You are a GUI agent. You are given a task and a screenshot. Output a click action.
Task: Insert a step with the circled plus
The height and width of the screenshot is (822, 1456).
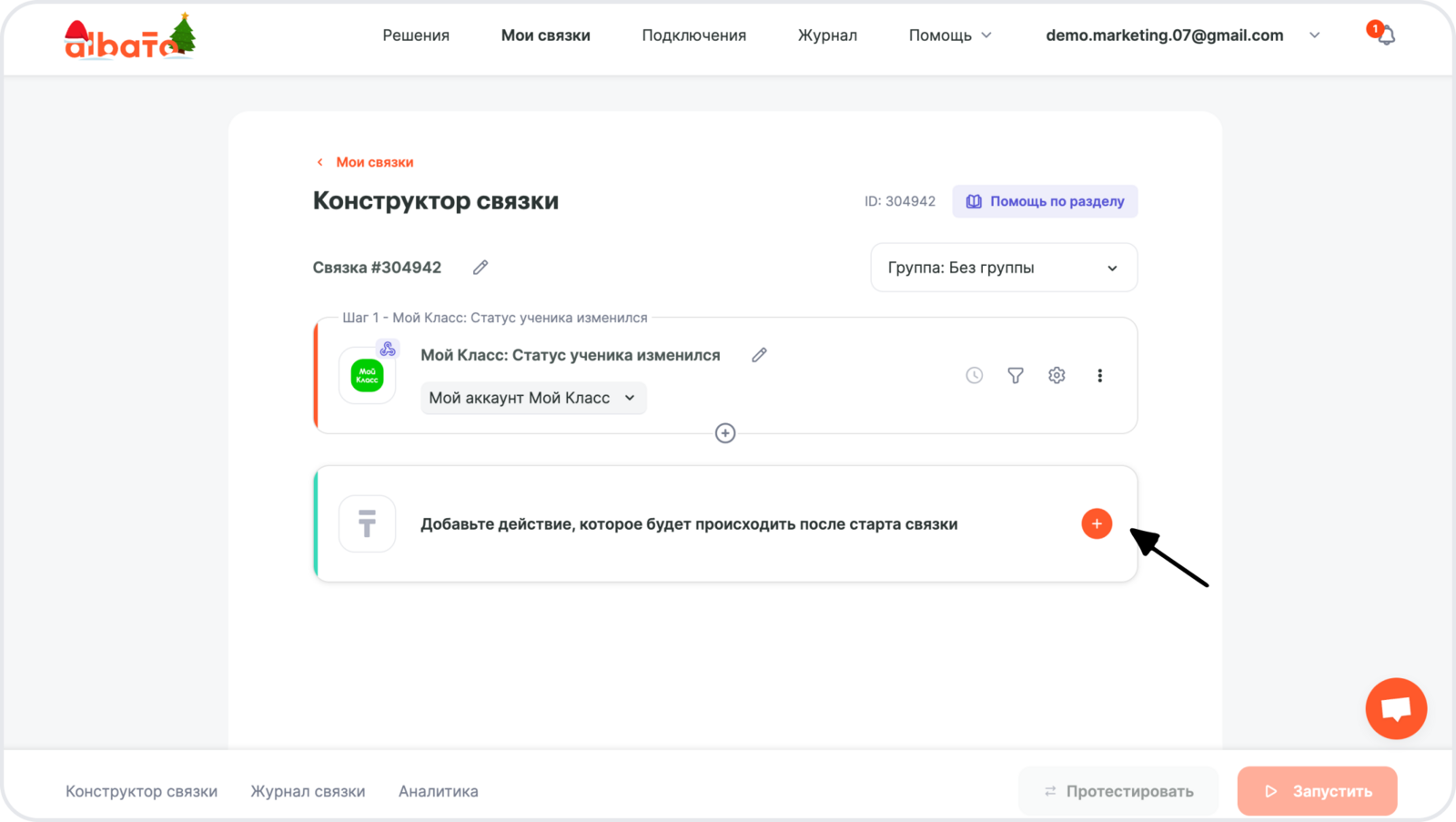coord(725,433)
